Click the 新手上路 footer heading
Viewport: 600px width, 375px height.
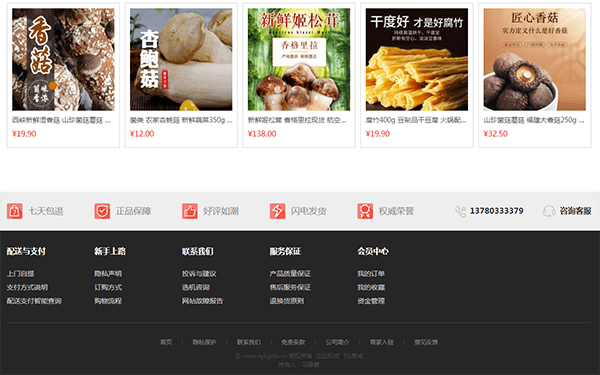[110, 251]
